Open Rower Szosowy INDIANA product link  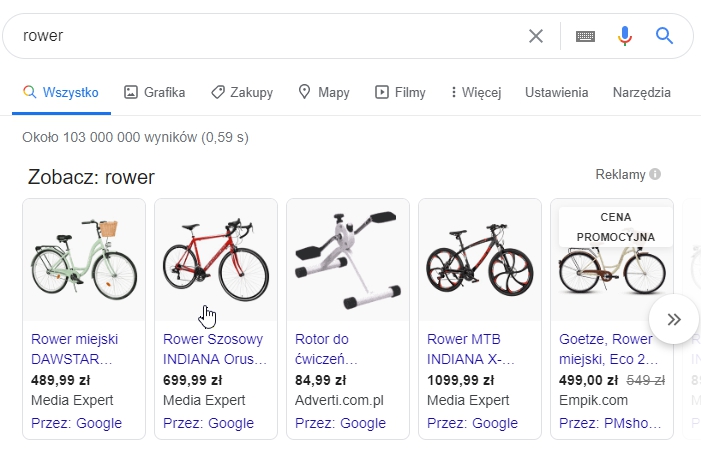(215, 349)
